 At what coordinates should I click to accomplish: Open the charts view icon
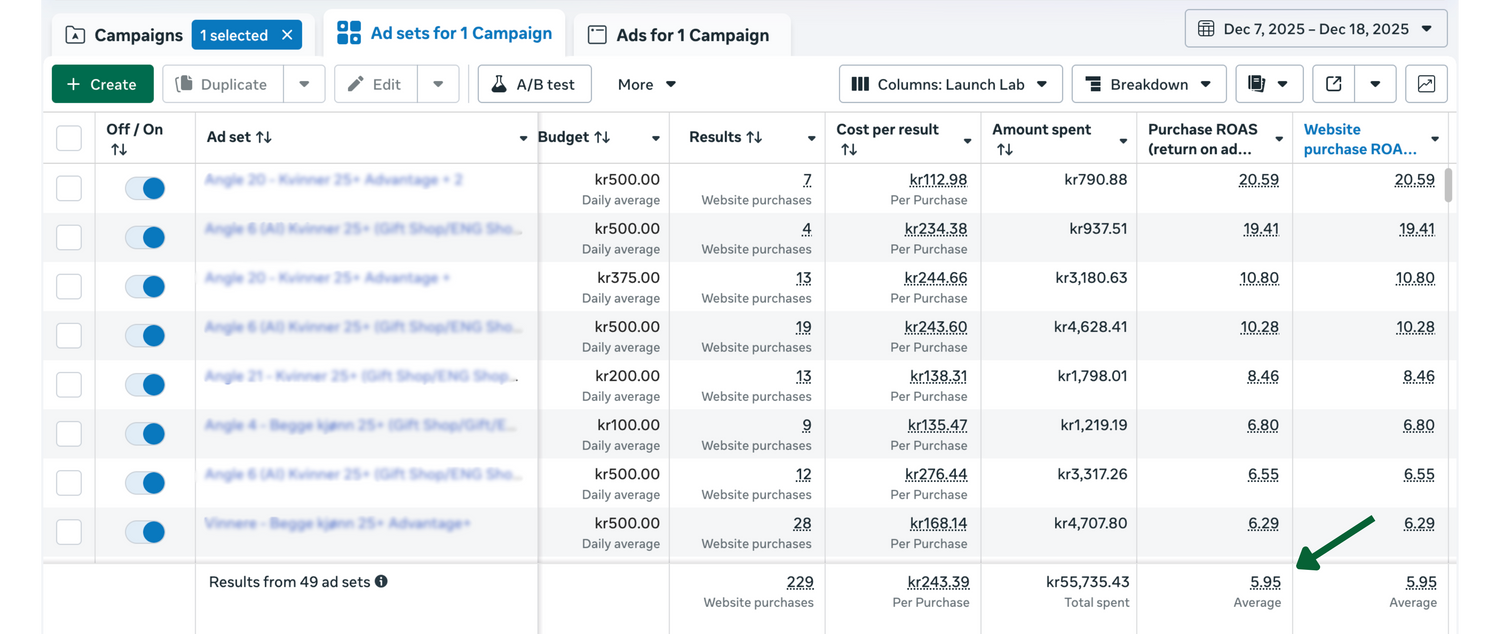pos(1426,84)
